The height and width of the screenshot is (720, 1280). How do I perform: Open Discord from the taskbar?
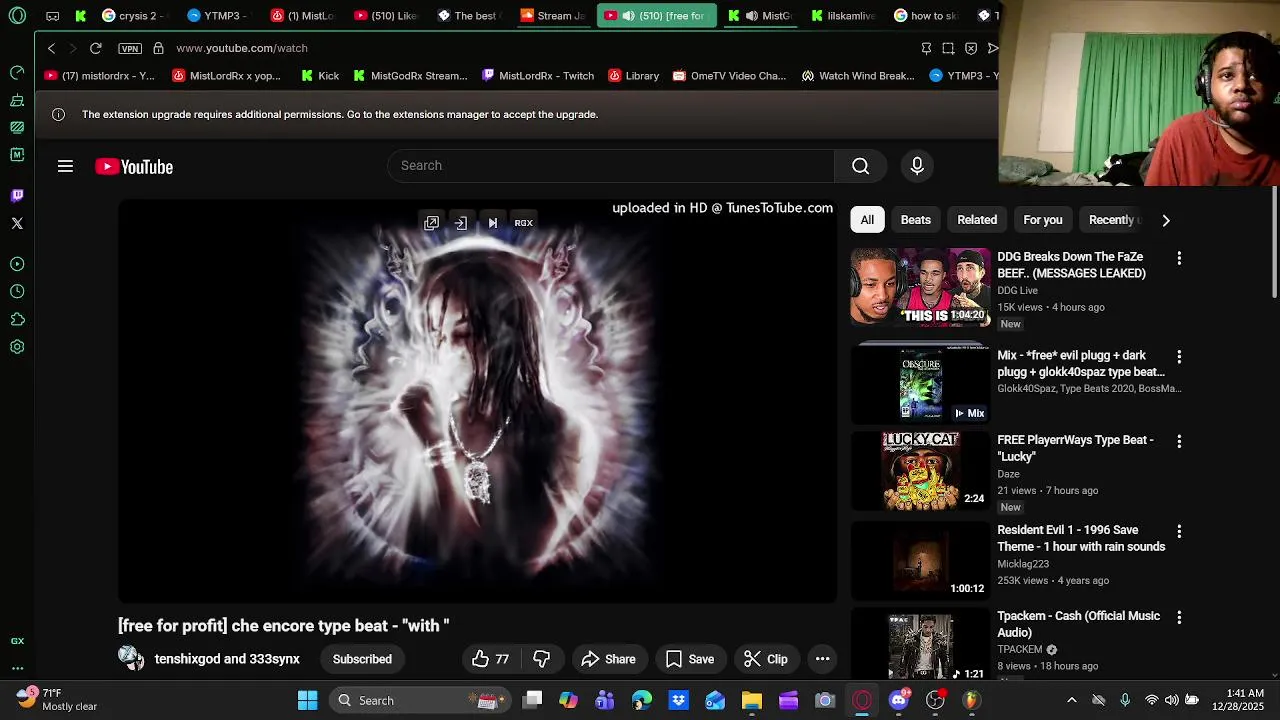pos(899,700)
